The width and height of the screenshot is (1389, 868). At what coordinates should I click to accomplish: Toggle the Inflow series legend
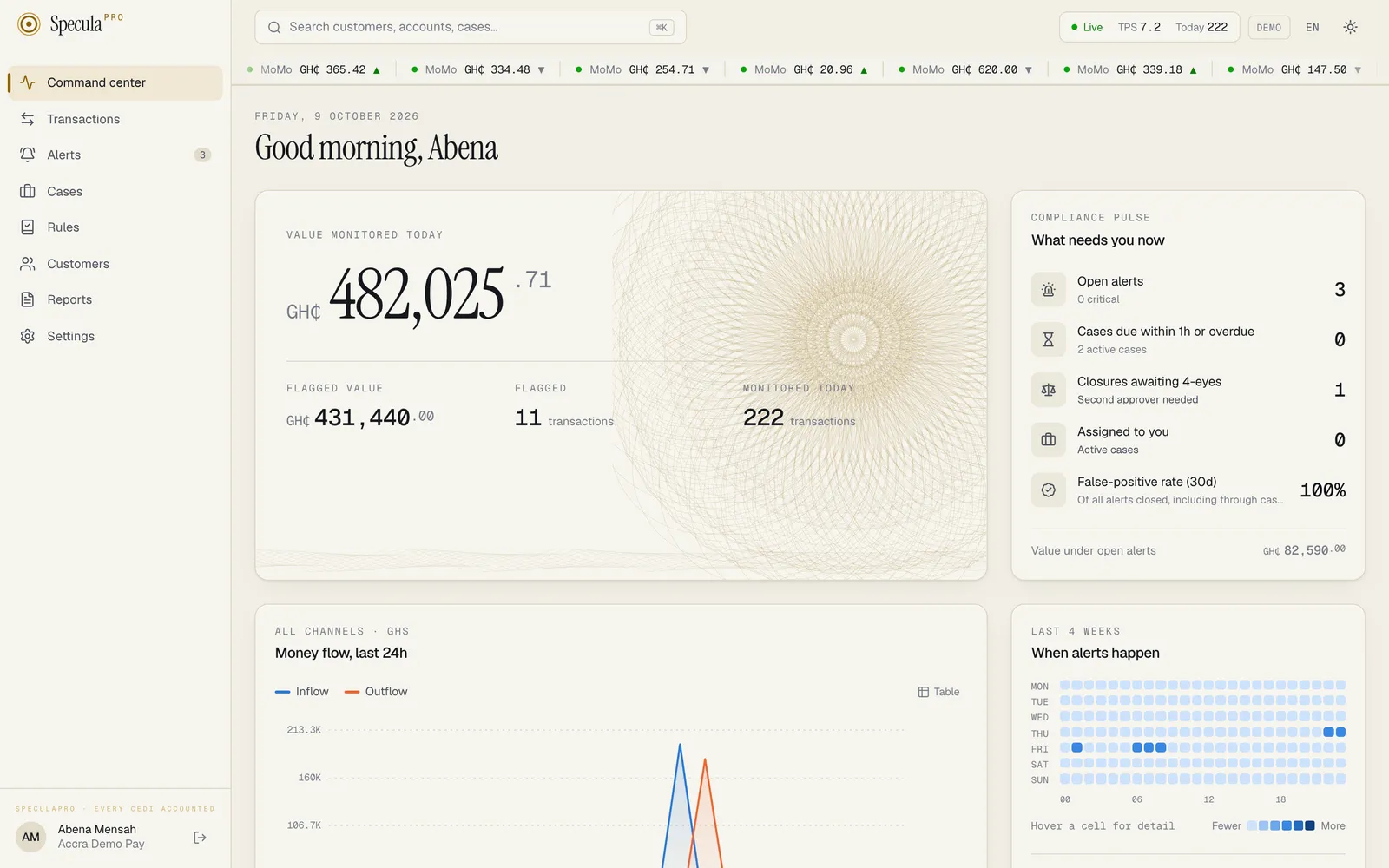click(x=302, y=692)
